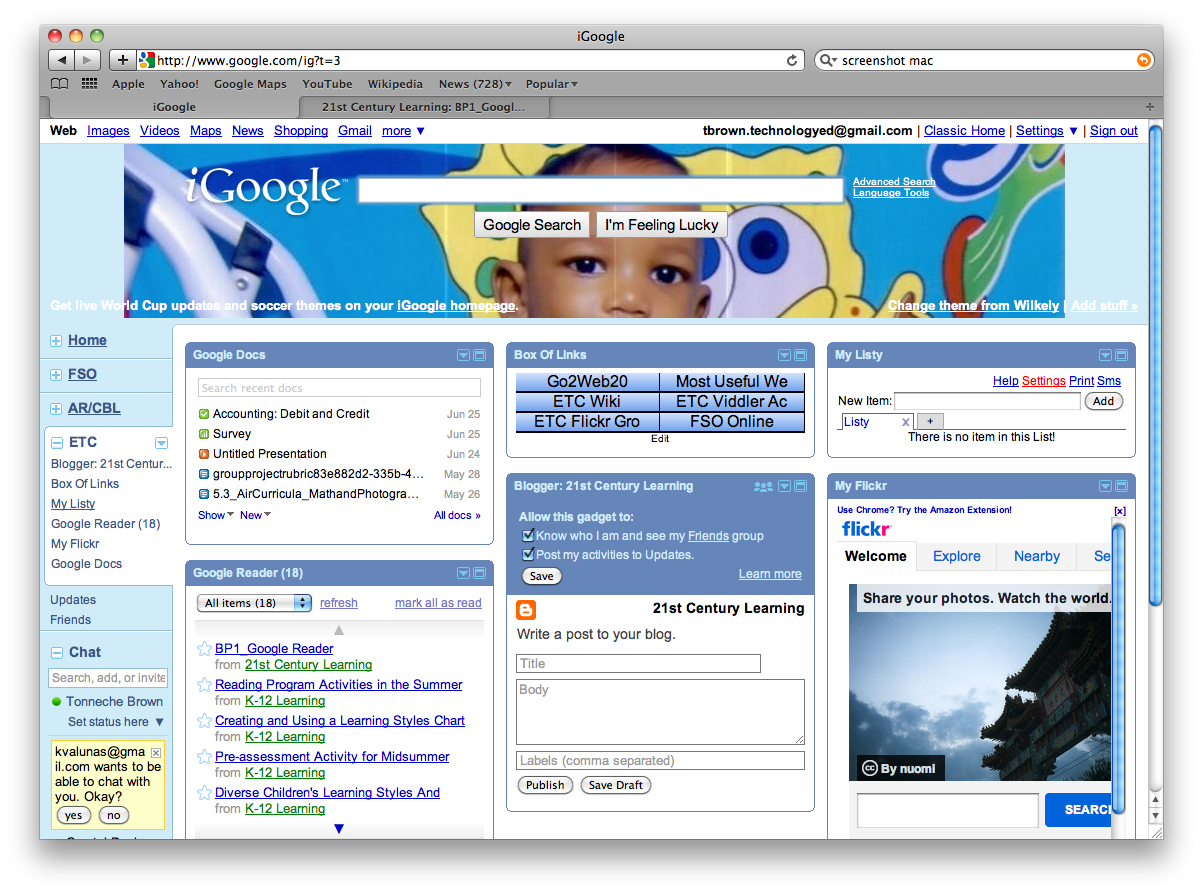Expand the AR/CBL sidebar tab

(56, 409)
